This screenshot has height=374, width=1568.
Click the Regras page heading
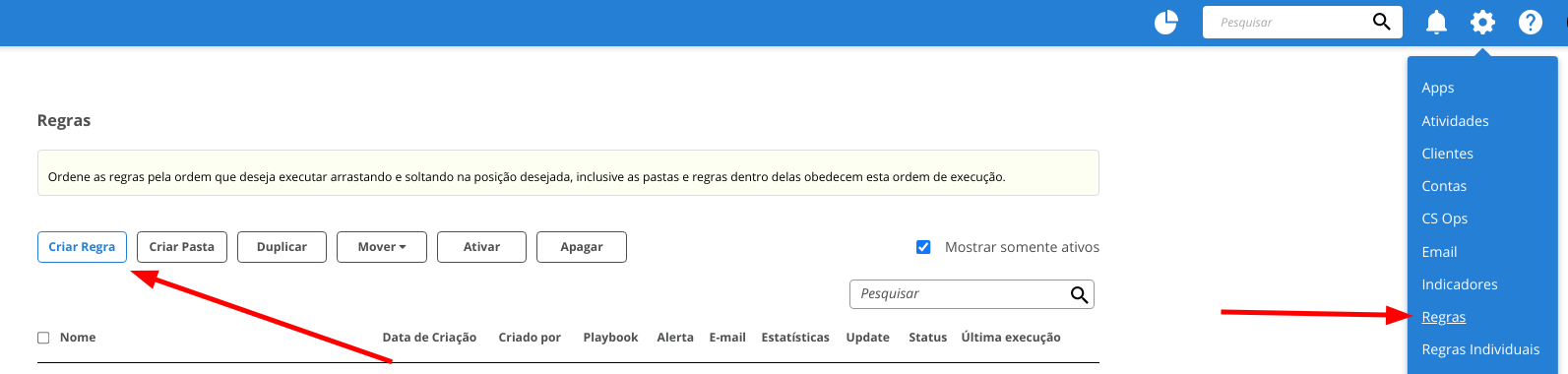tap(64, 121)
